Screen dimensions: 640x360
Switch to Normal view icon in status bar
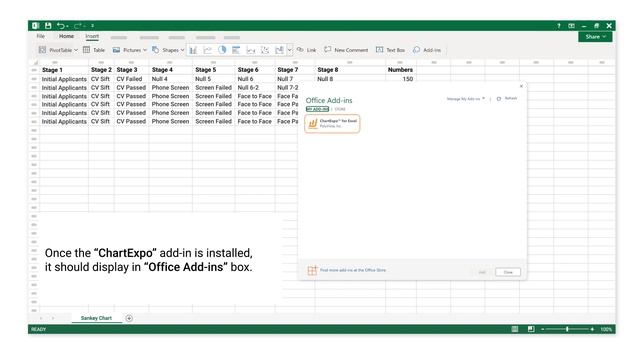click(x=515, y=329)
